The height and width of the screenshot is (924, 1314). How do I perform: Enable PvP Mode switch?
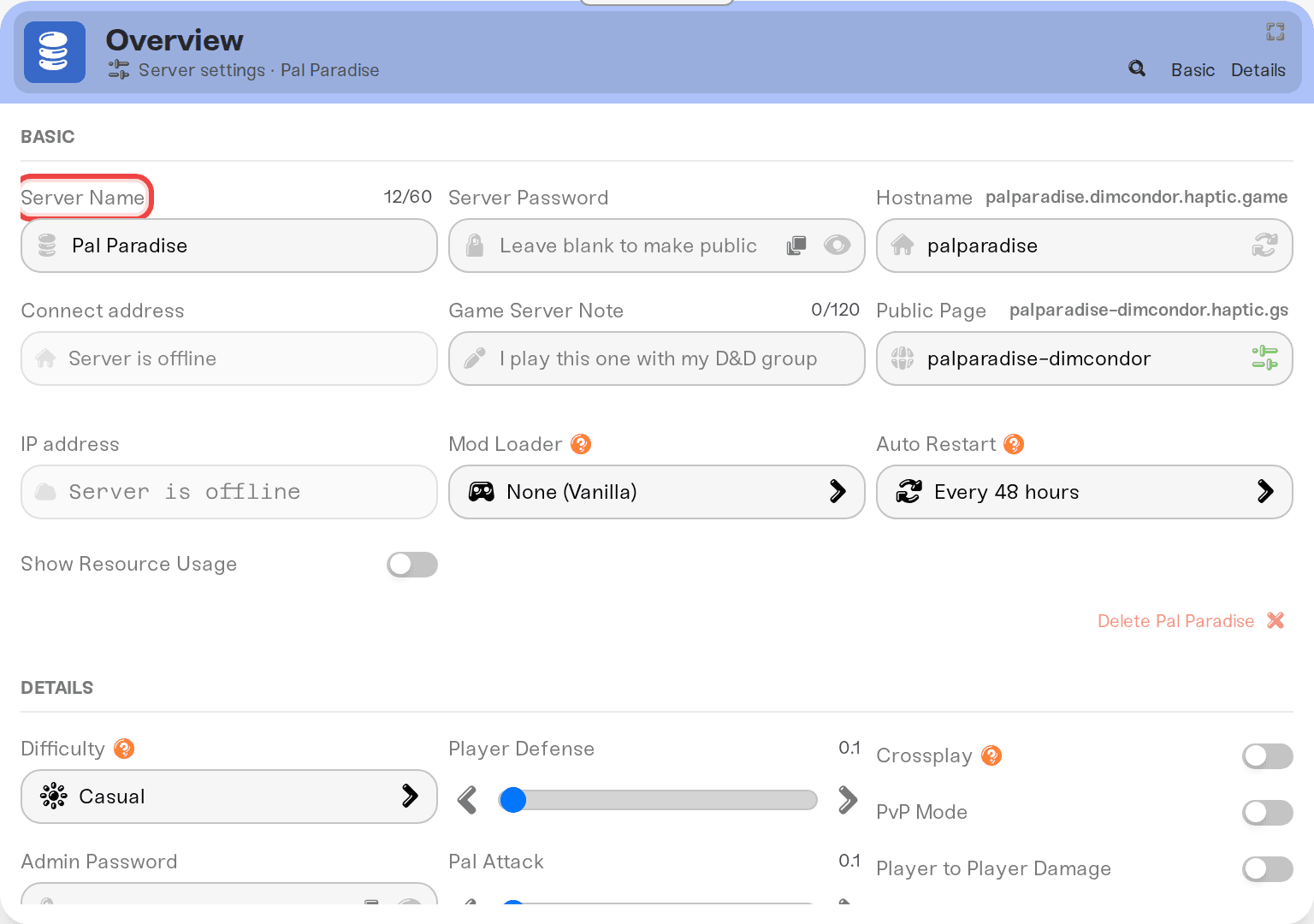coord(1268,813)
